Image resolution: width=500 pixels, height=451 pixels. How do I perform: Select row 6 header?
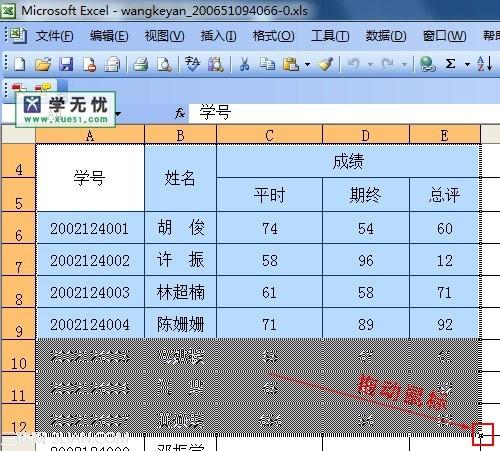19,227
